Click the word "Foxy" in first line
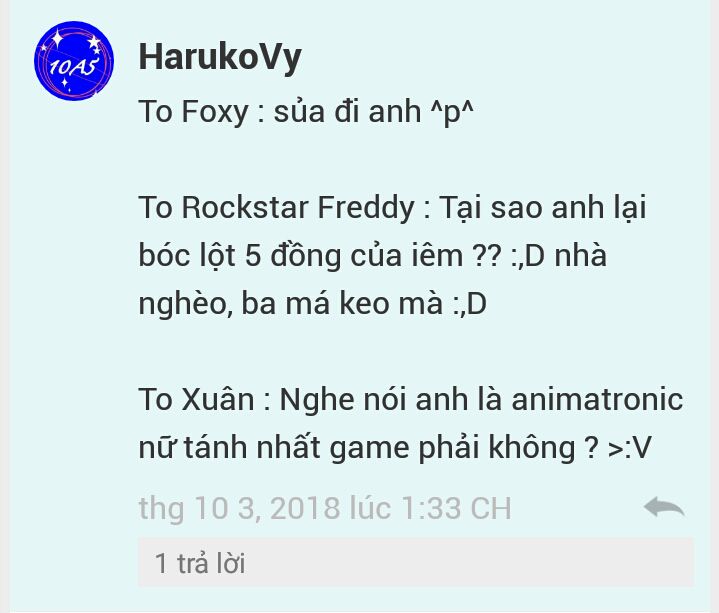The width and height of the screenshot is (719, 613). click(x=215, y=112)
